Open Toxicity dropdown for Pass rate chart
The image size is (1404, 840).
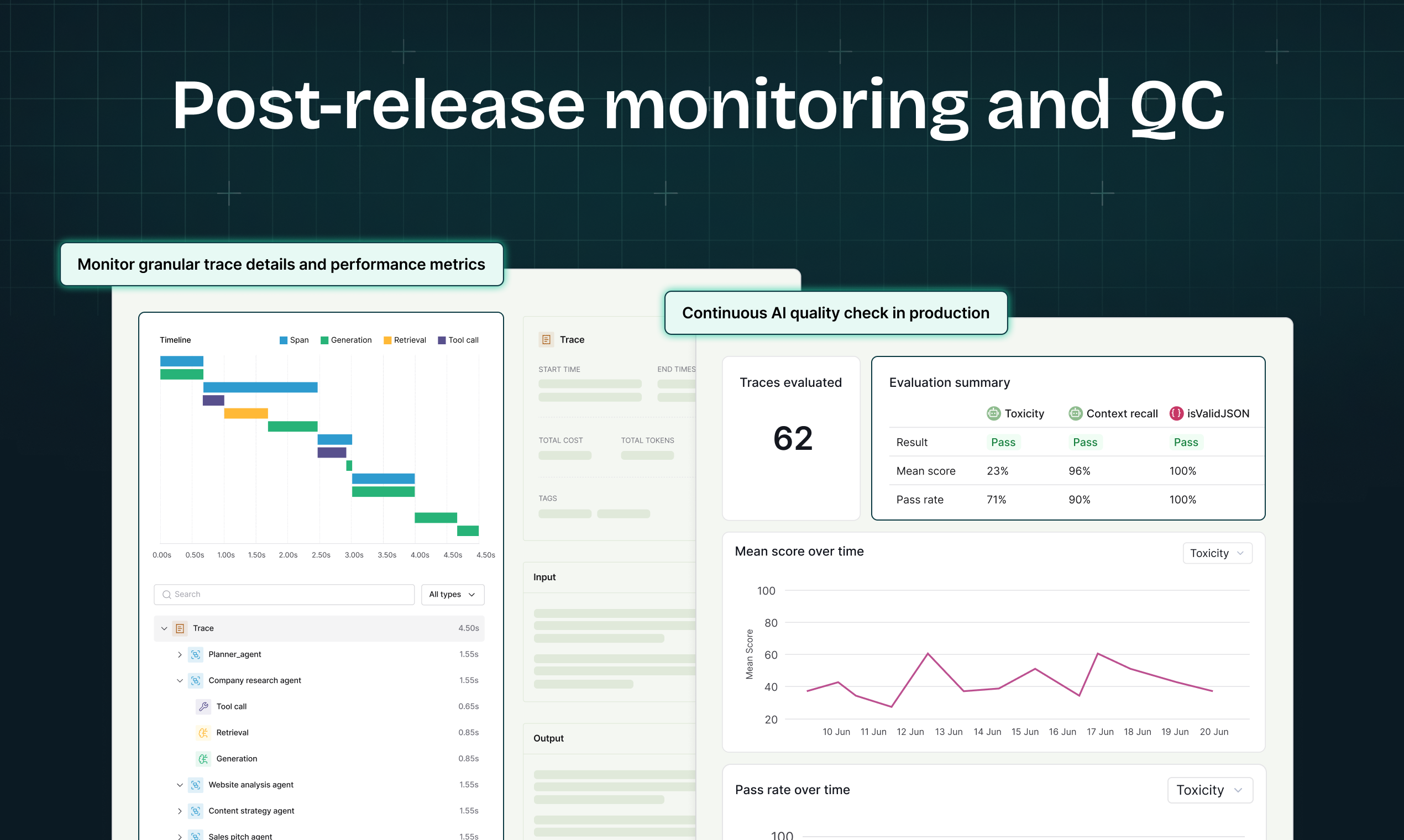(1209, 790)
